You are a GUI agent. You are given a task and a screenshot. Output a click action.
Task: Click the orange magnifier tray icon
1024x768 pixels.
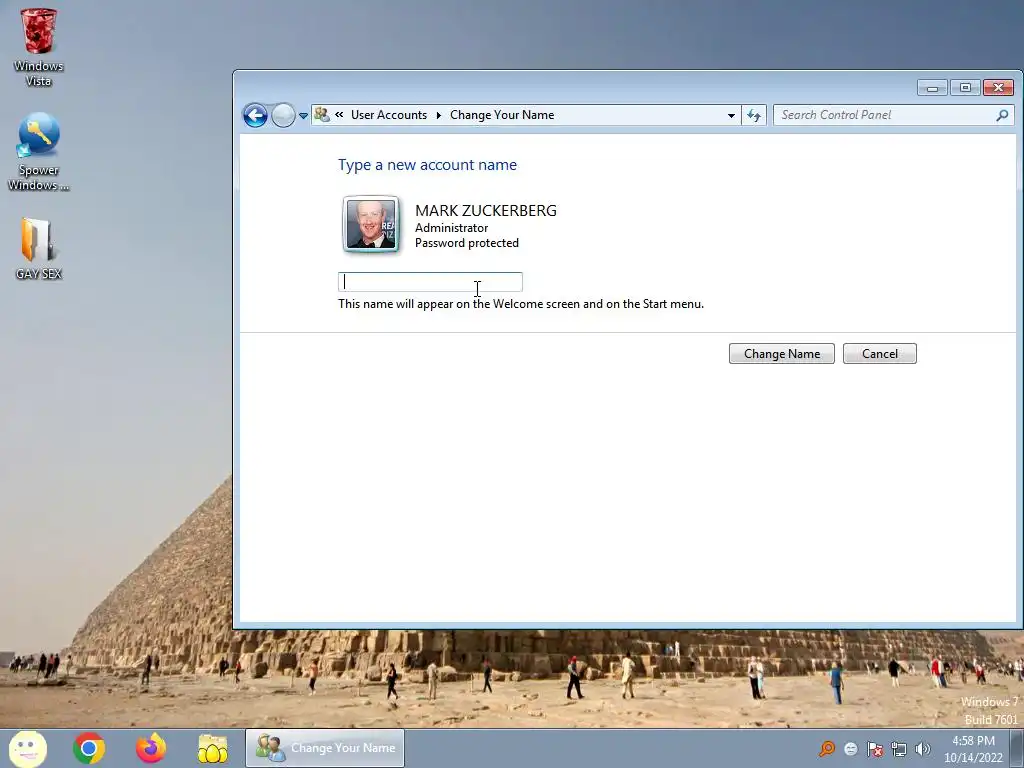827,748
